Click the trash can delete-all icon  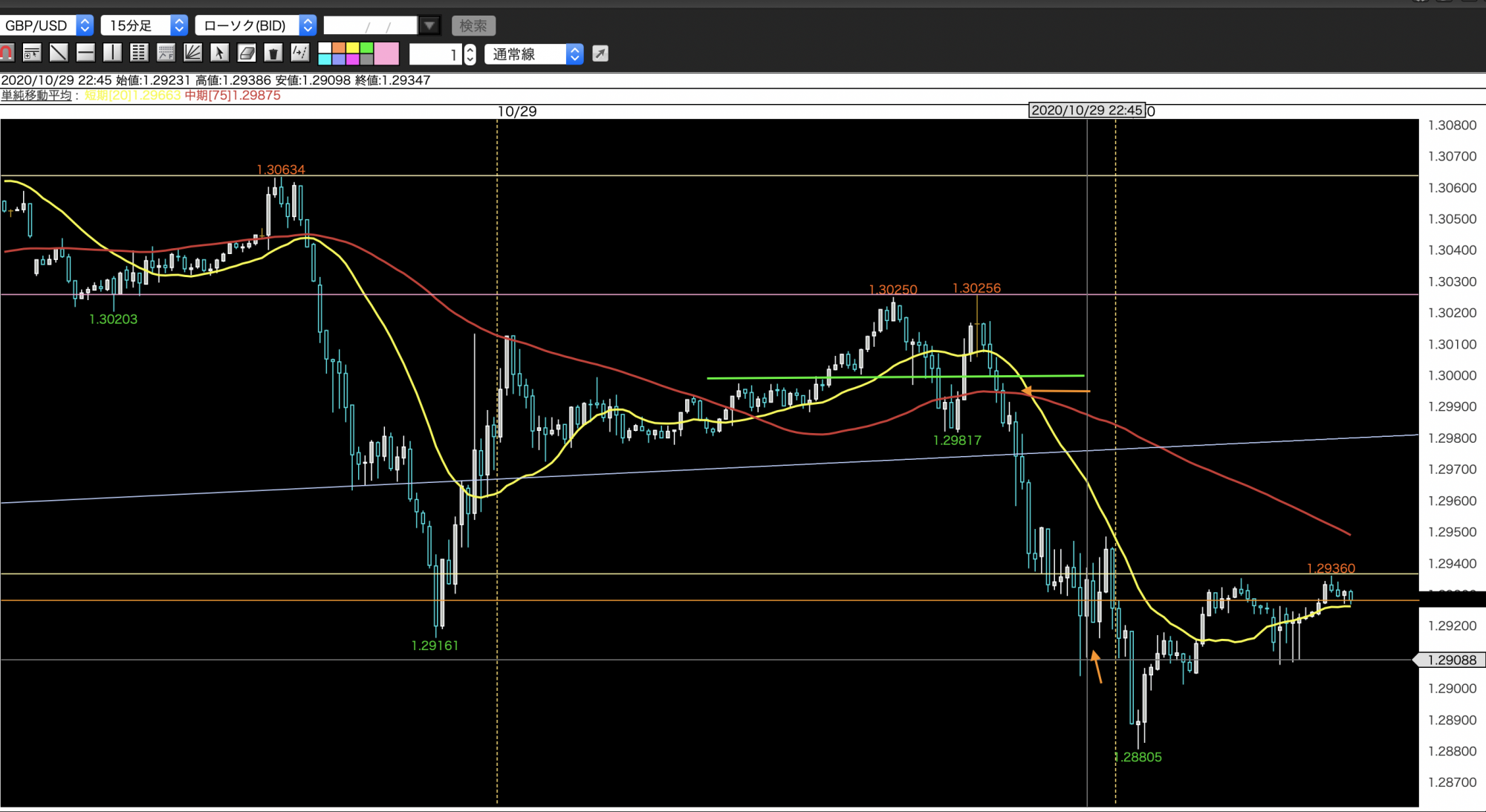273,53
